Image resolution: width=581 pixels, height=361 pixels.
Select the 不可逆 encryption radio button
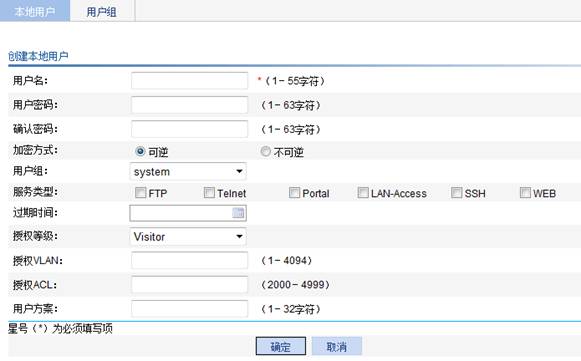coord(265,151)
